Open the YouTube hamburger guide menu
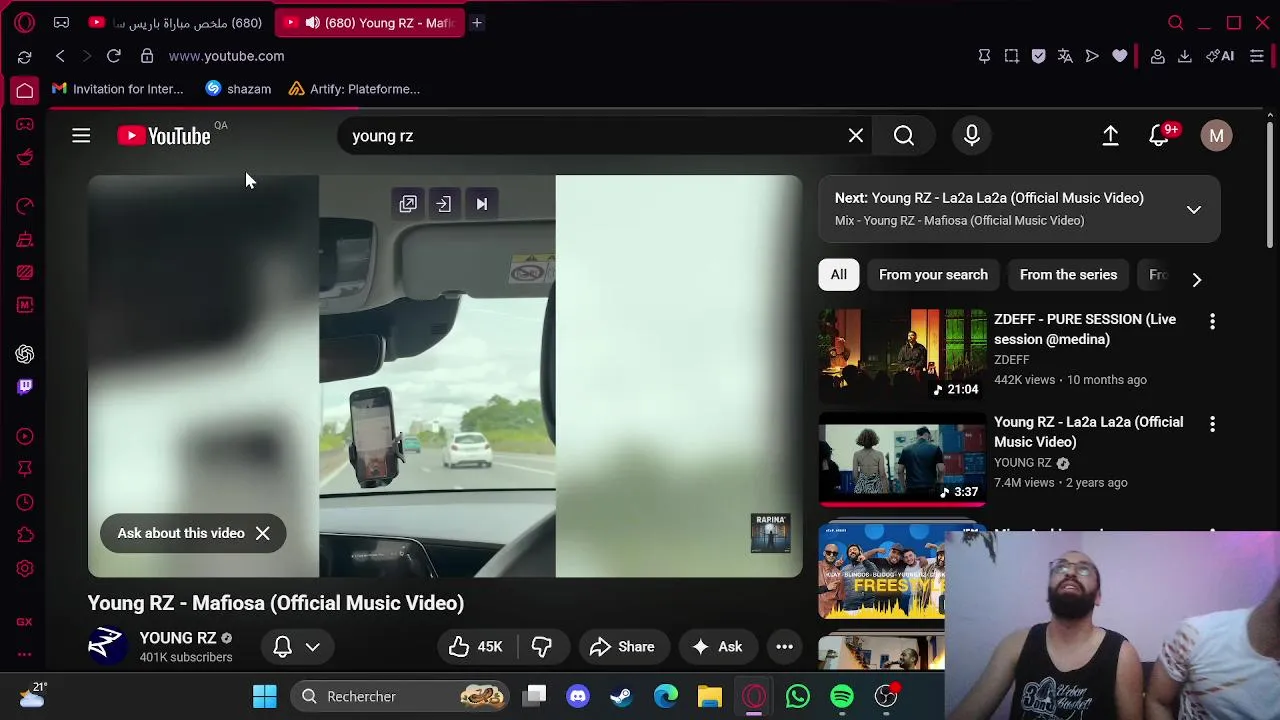1280x720 pixels. (x=81, y=136)
